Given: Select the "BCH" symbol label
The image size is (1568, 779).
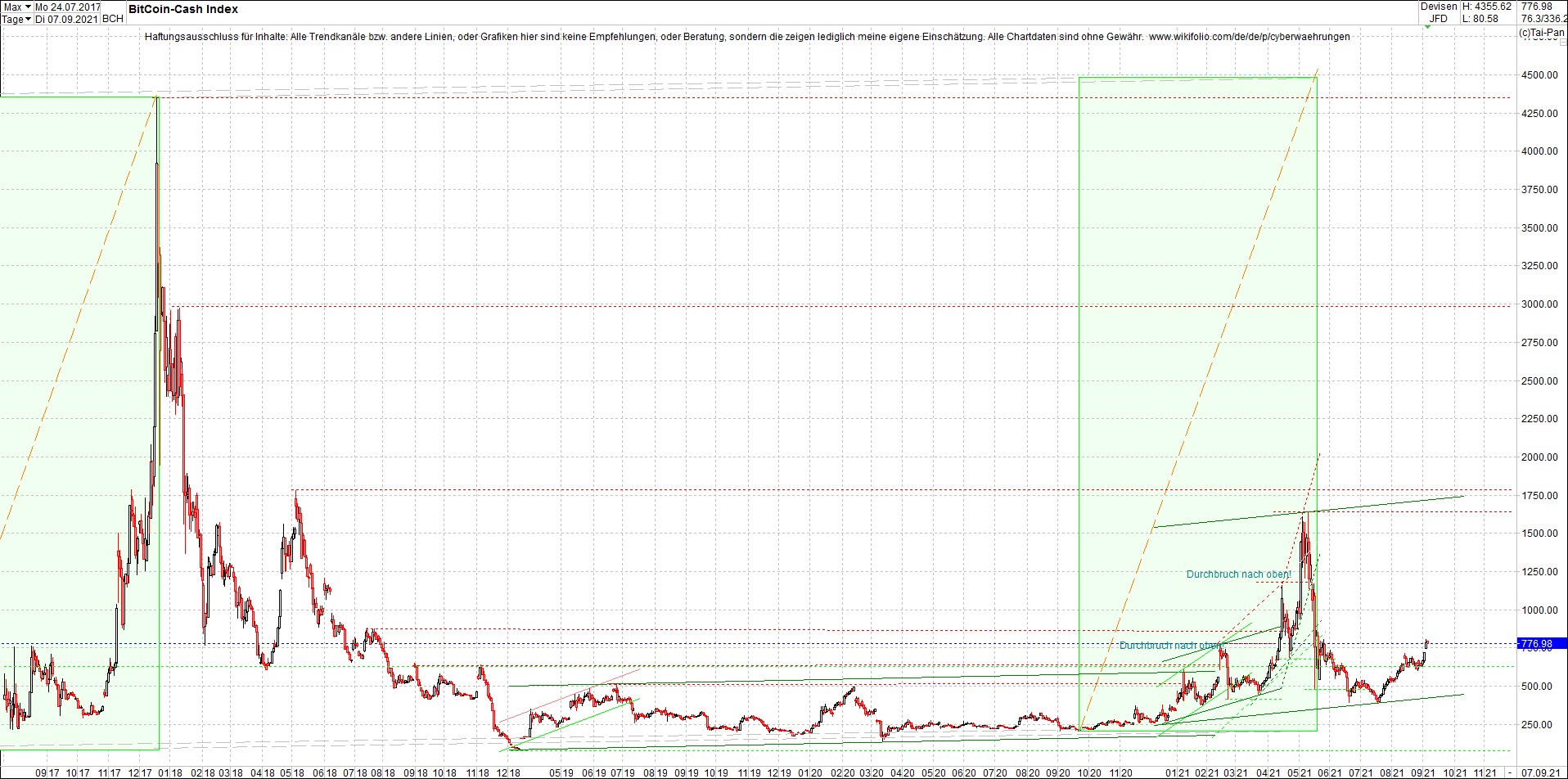Looking at the screenshot, I should point(112,19).
